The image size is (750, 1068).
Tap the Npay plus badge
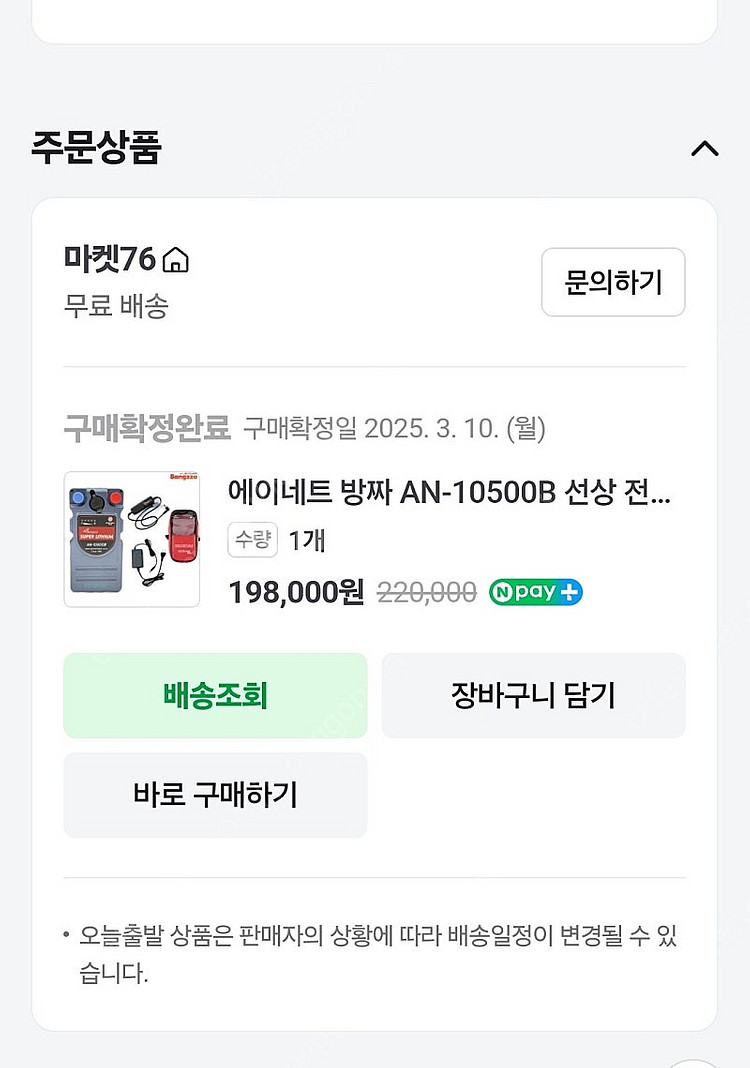coord(535,592)
